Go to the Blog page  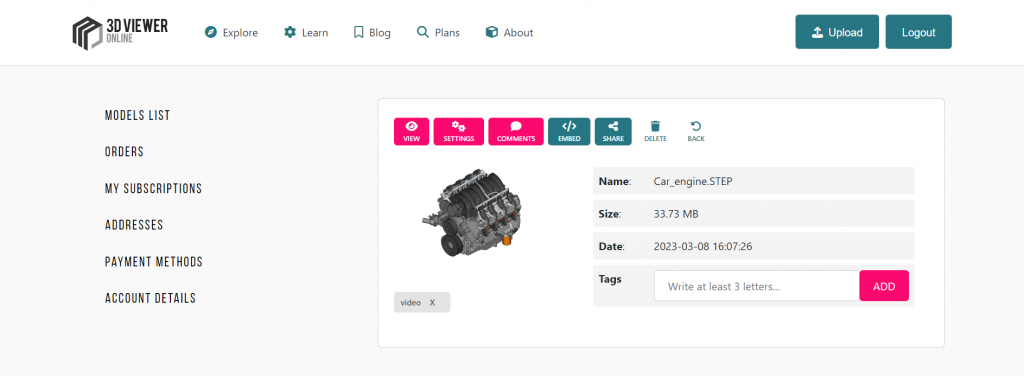(x=372, y=33)
